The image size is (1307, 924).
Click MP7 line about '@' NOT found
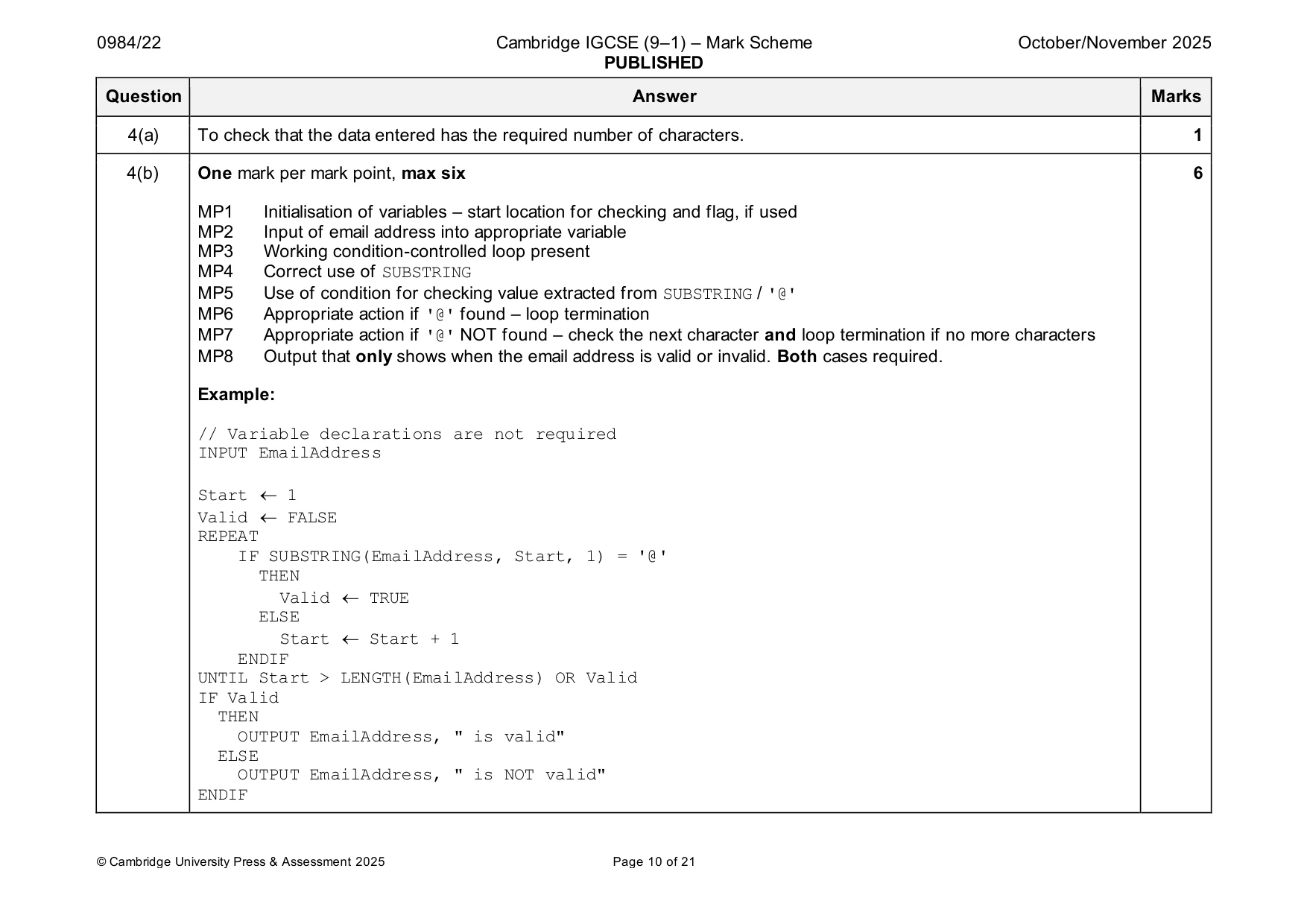pyautogui.click(x=646, y=335)
